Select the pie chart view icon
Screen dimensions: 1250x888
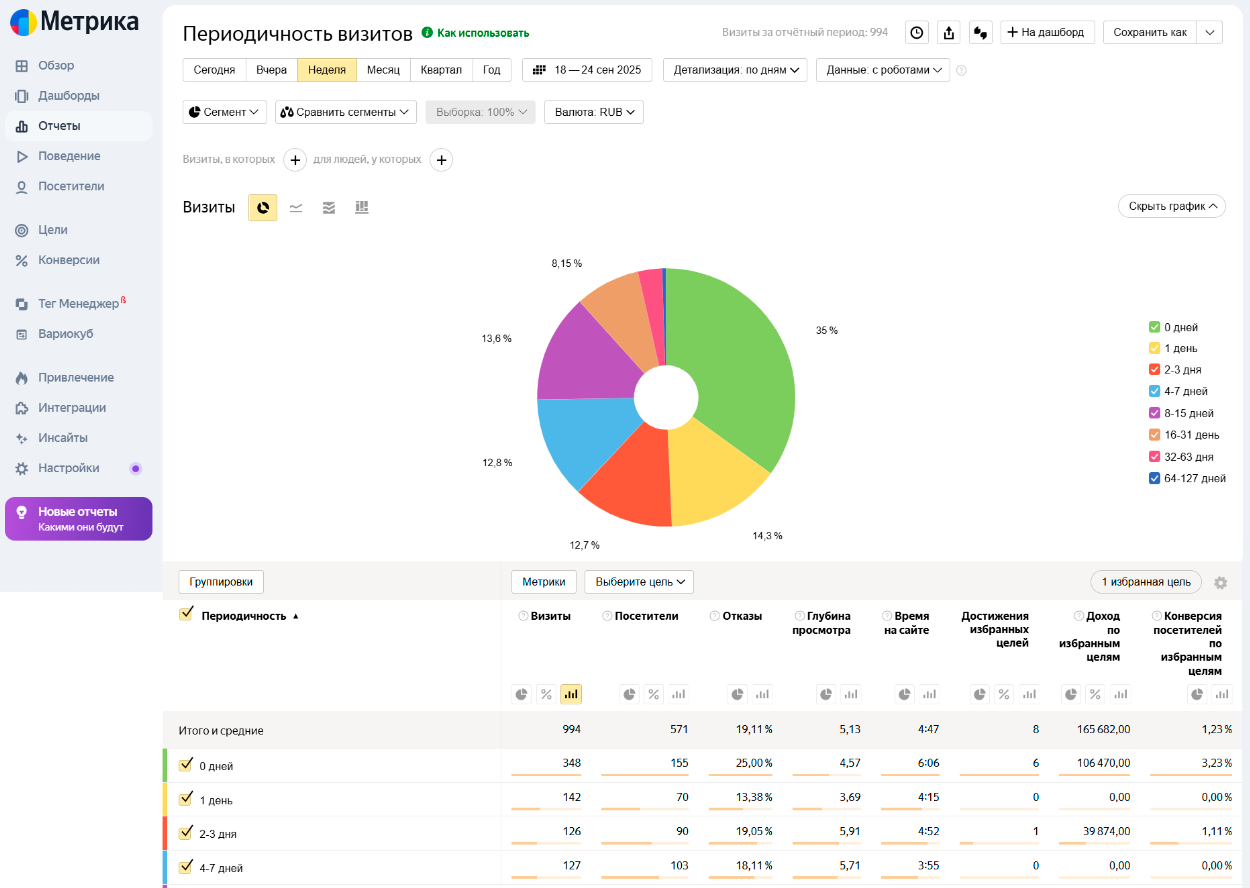pos(263,208)
